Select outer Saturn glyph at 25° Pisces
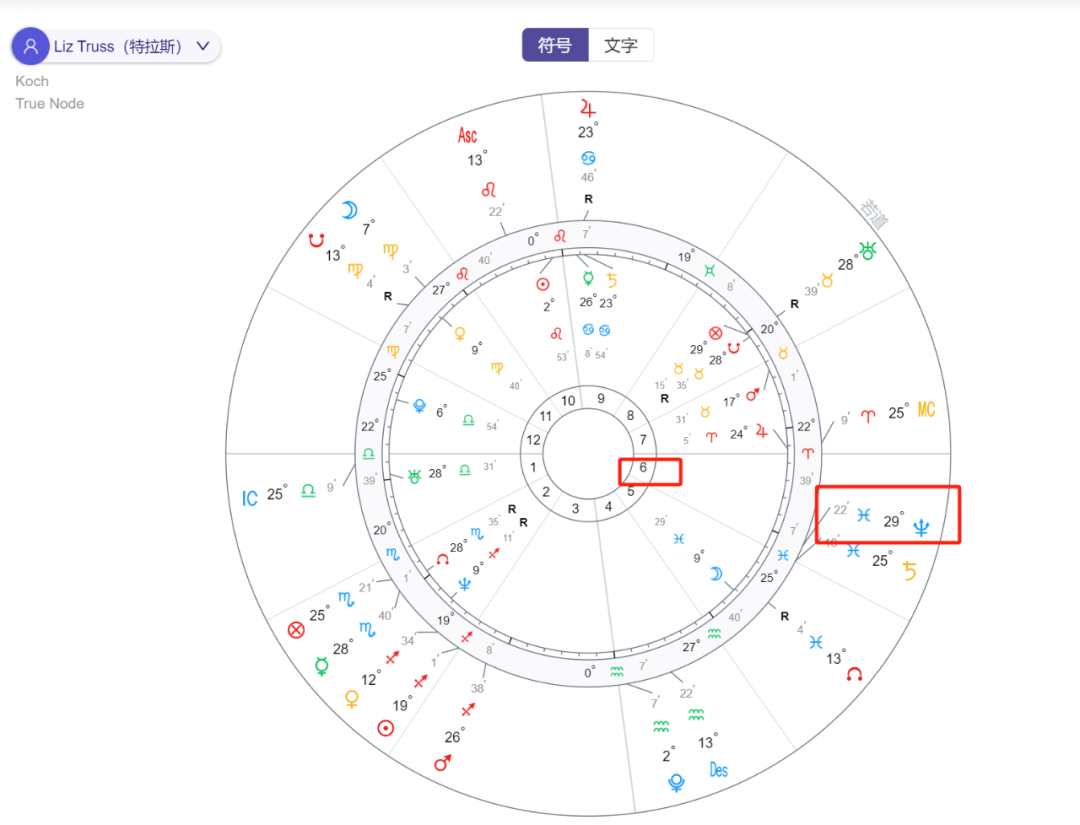 910,571
